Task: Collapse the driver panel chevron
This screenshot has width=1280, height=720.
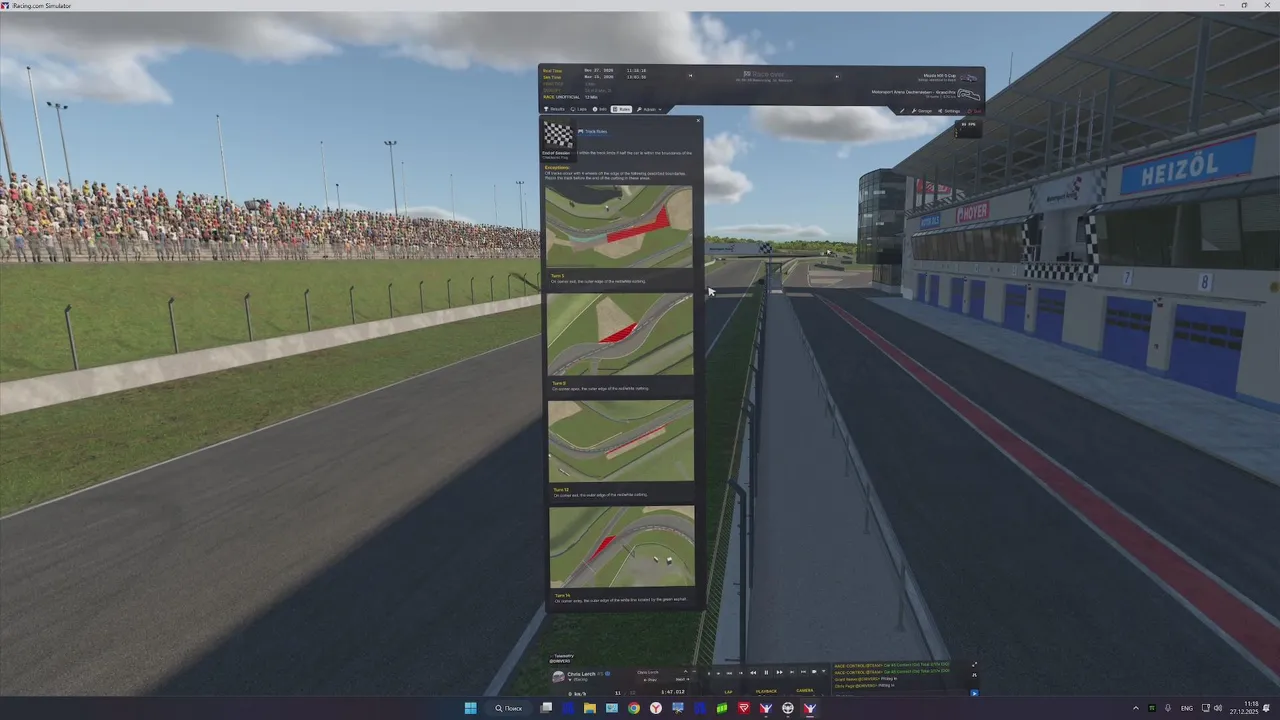Action: [x=685, y=671]
